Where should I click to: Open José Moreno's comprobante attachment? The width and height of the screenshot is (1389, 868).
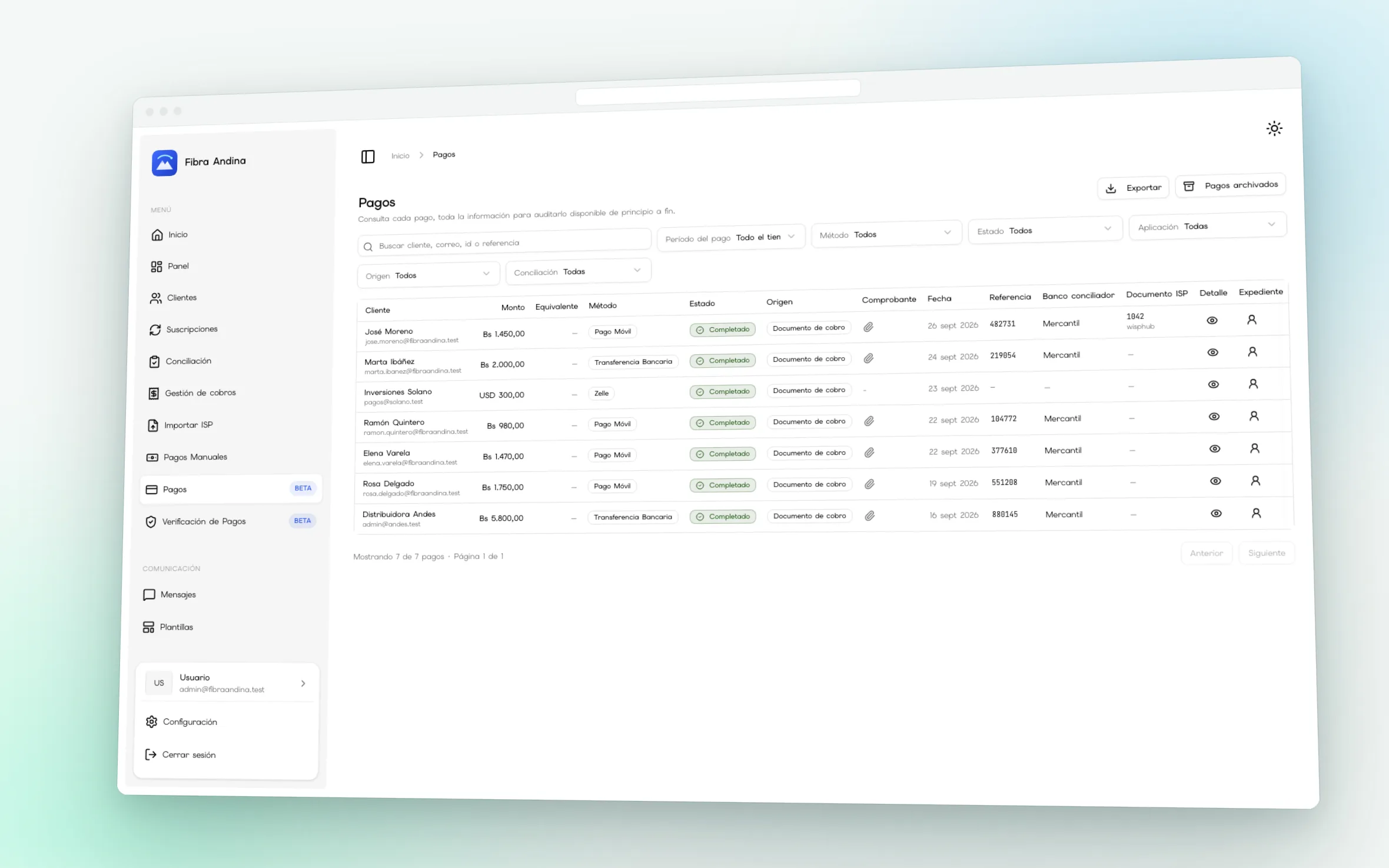pos(868,327)
